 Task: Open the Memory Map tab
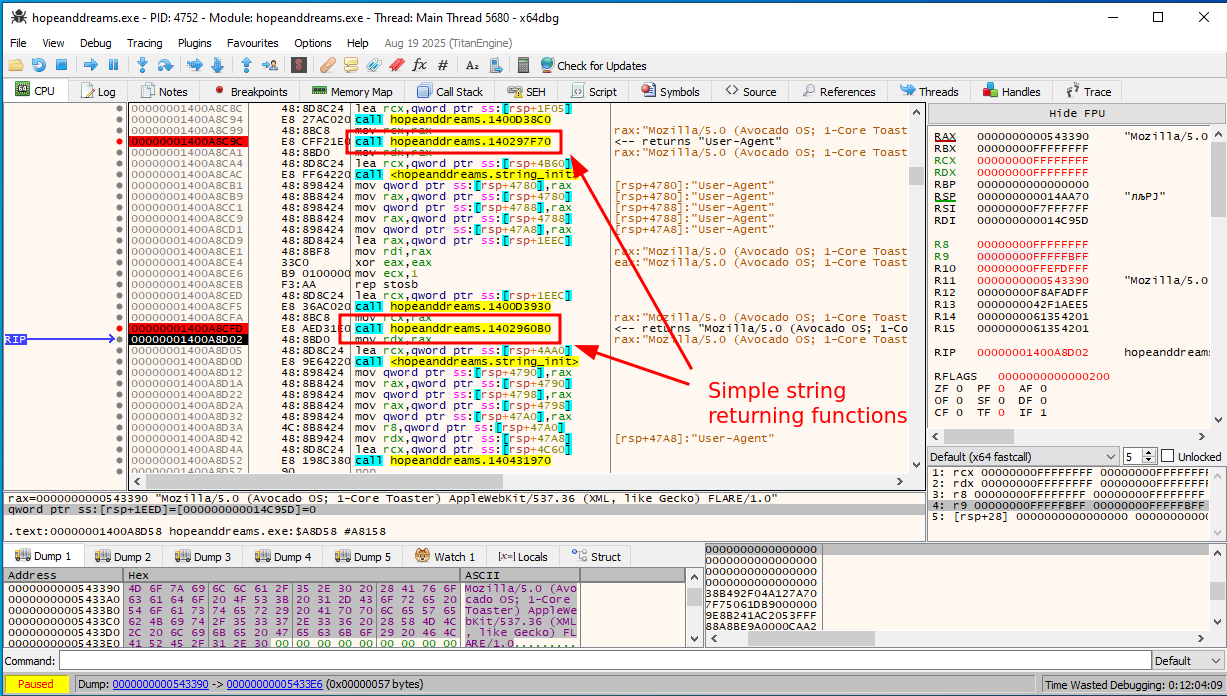[x=352, y=91]
